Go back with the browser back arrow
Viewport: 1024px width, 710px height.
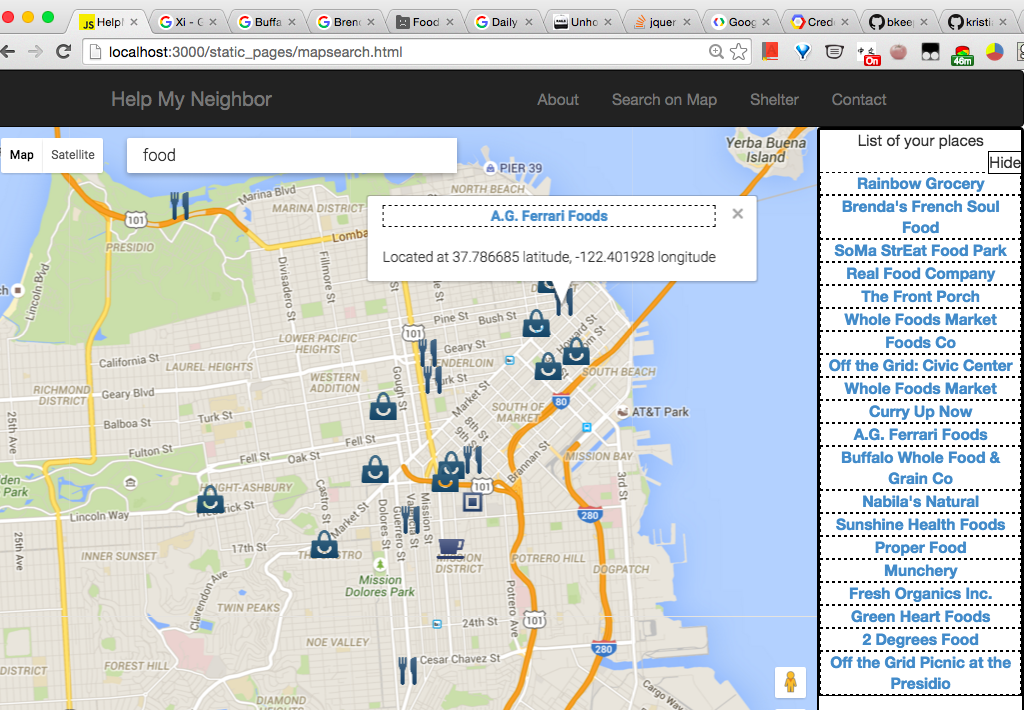(x=8, y=52)
